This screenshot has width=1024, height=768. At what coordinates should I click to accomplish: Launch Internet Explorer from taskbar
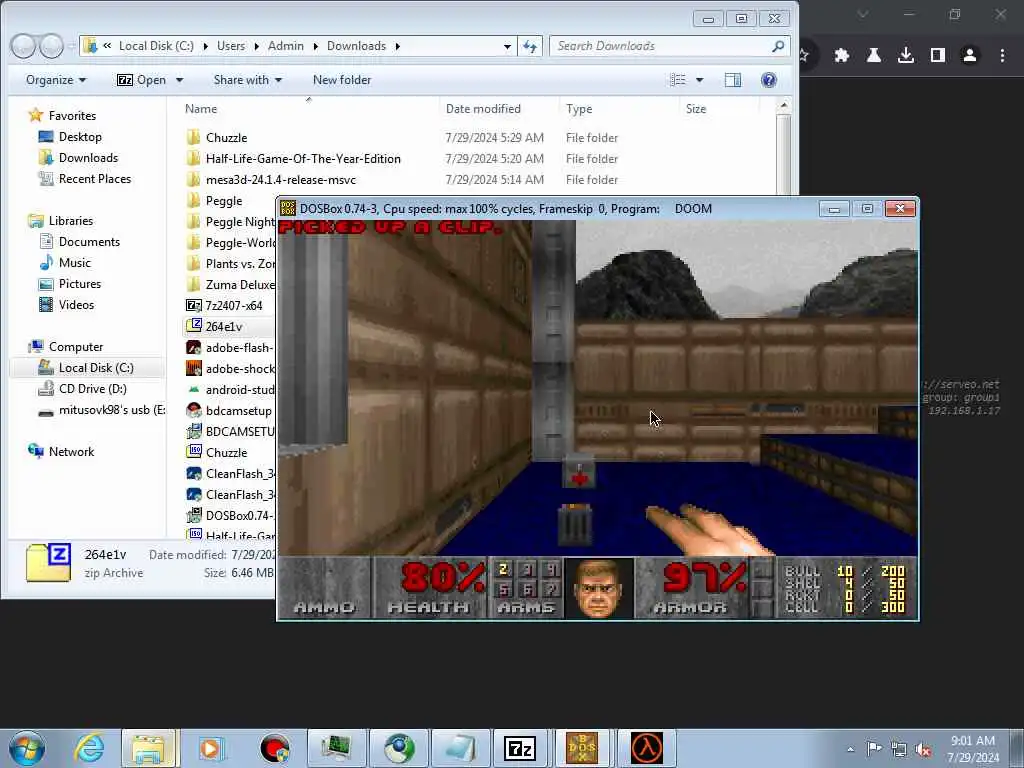coord(89,748)
